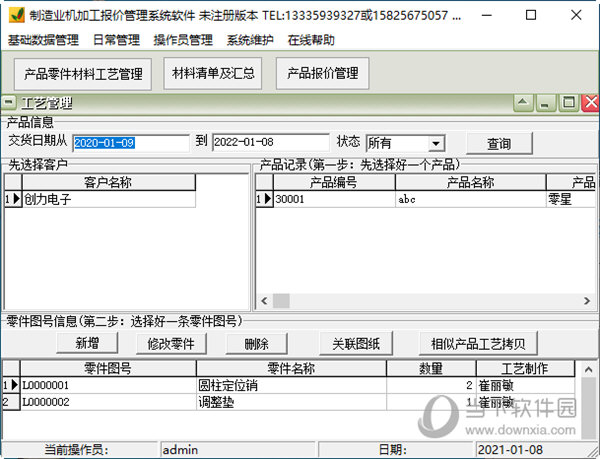Close the 工艺管理 panel
Viewport: 600px width, 459px height.
point(590,103)
